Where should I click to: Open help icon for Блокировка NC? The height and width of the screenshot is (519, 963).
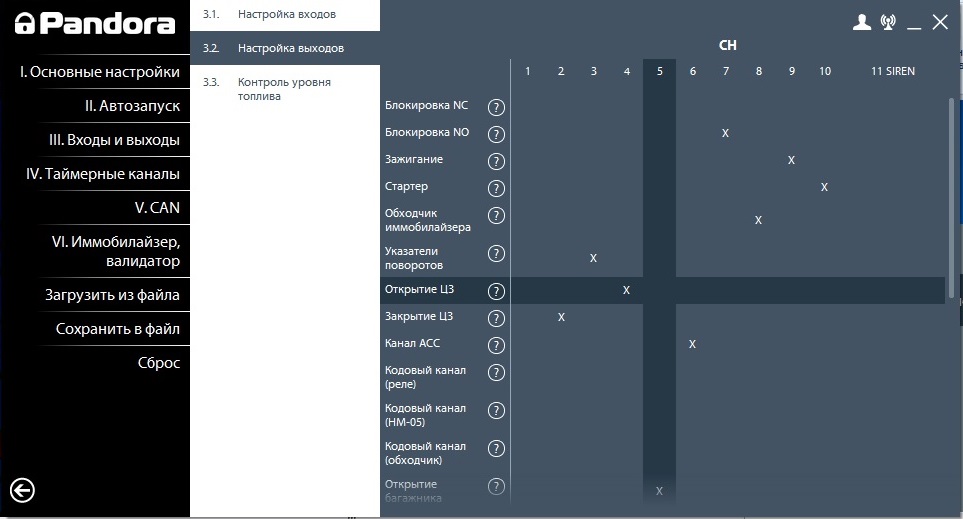point(496,108)
